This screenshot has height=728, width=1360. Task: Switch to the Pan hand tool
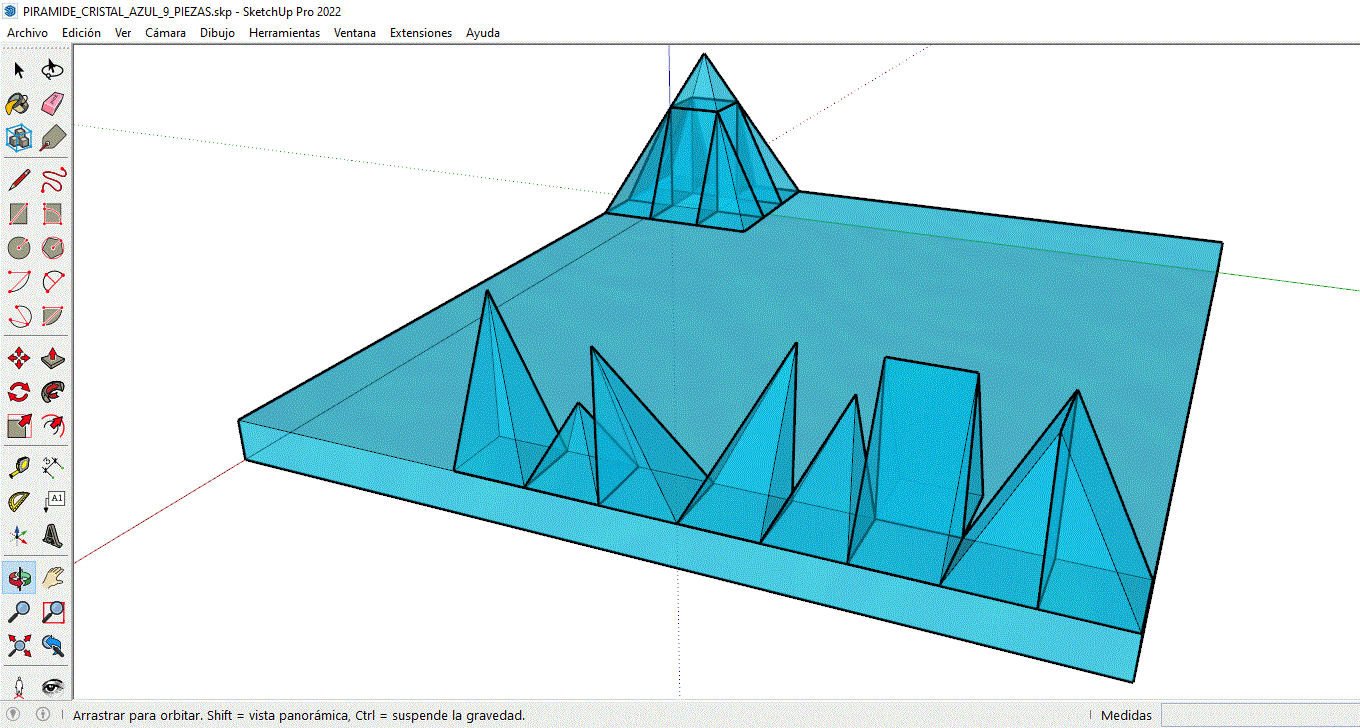pos(54,577)
